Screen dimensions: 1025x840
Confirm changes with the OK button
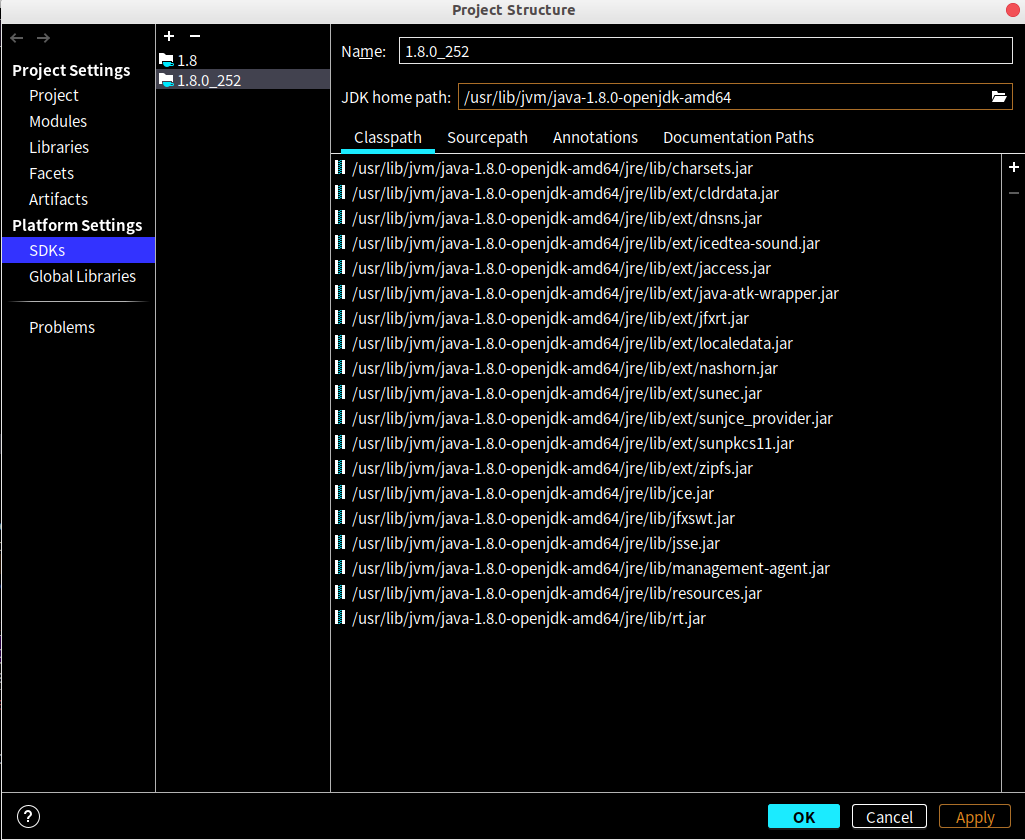coord(803,816)
